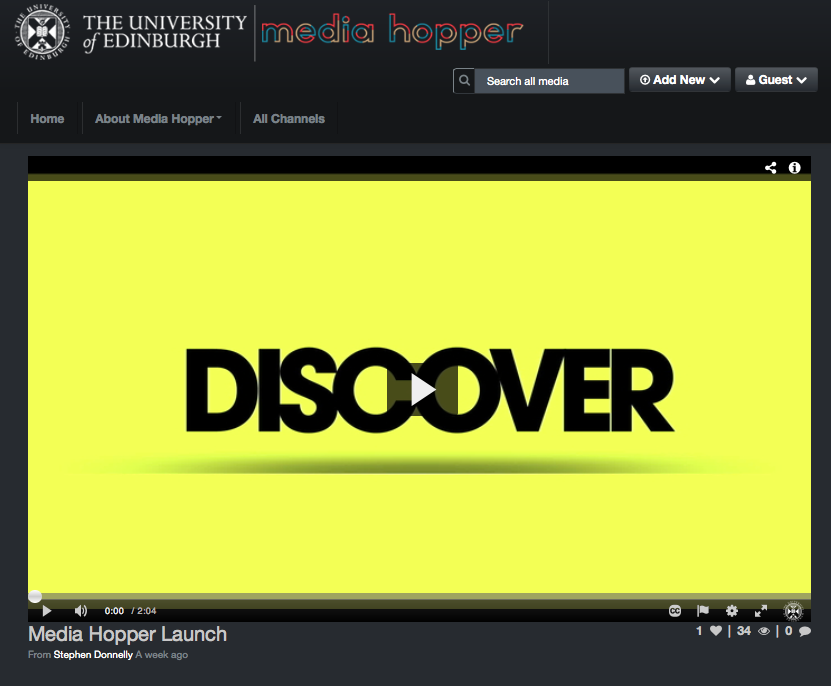Click the search magnifier icon
The image size is (831, 686).
coord(464,81)
